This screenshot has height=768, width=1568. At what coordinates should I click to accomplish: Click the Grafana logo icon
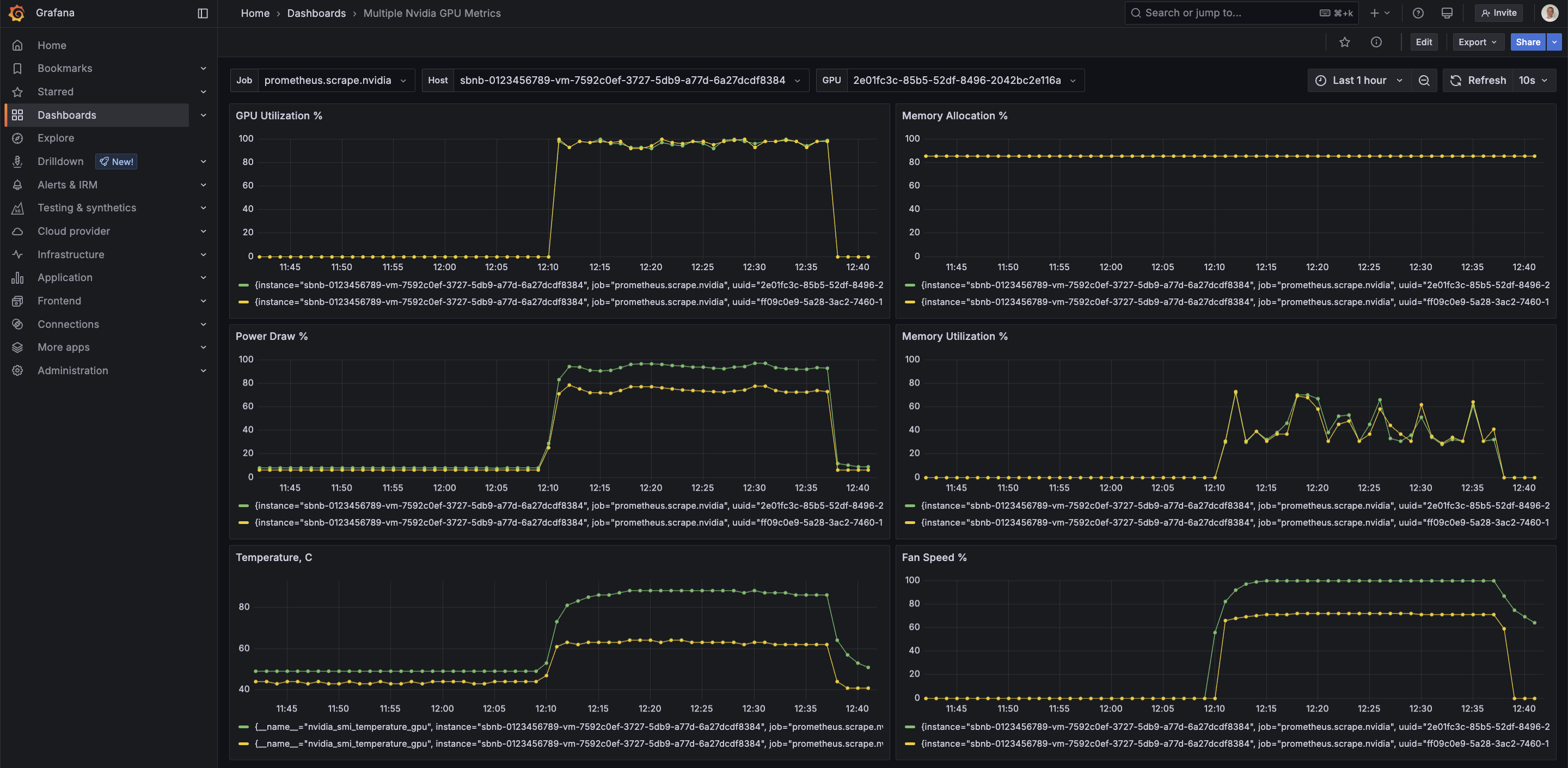17,13
